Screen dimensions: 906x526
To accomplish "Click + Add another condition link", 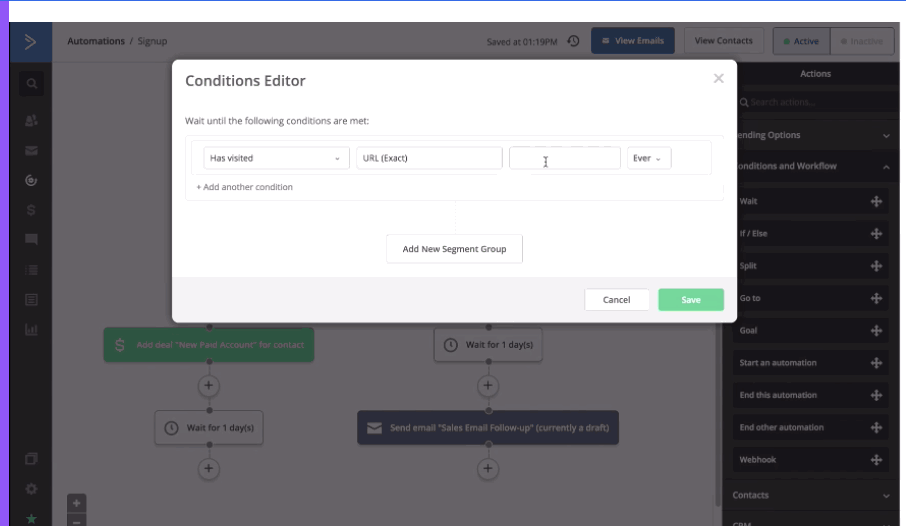I will 244,187.
